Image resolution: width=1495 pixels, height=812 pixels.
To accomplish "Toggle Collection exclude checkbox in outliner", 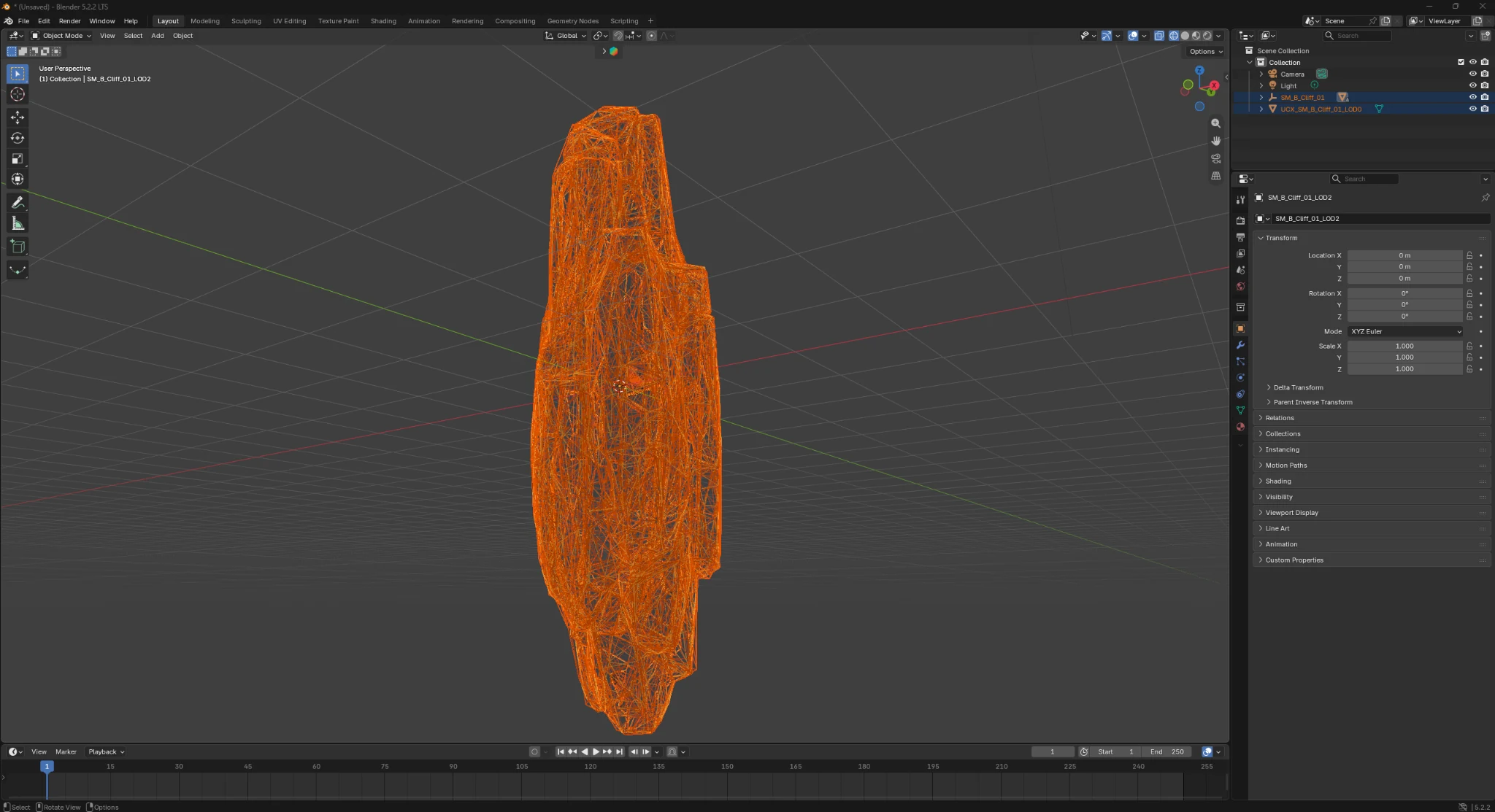I will click(1461, 62).
